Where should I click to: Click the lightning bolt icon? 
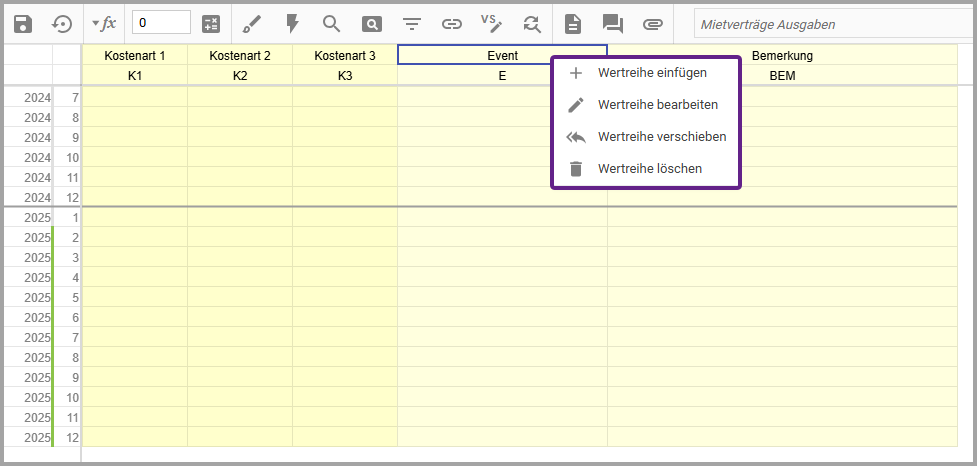(292, 23)
